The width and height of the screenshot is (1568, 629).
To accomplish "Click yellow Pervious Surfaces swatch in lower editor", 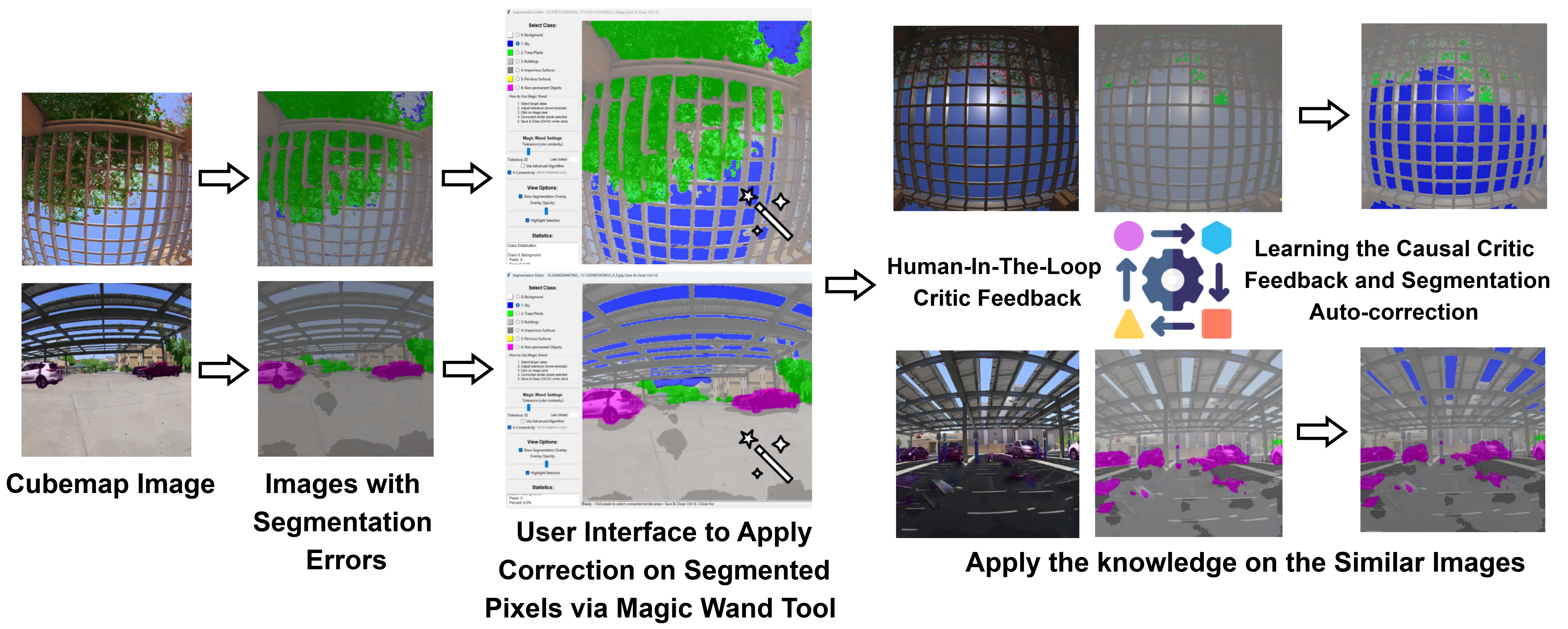I will coord(510,338).
